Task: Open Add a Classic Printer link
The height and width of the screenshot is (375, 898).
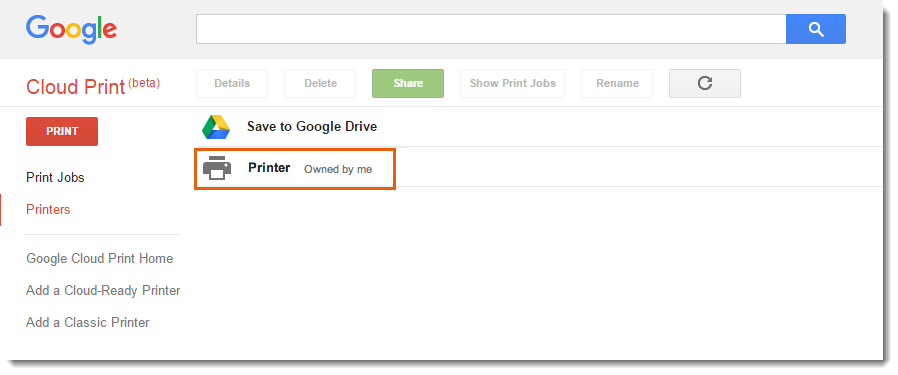Action: click(x=88, y=323)
